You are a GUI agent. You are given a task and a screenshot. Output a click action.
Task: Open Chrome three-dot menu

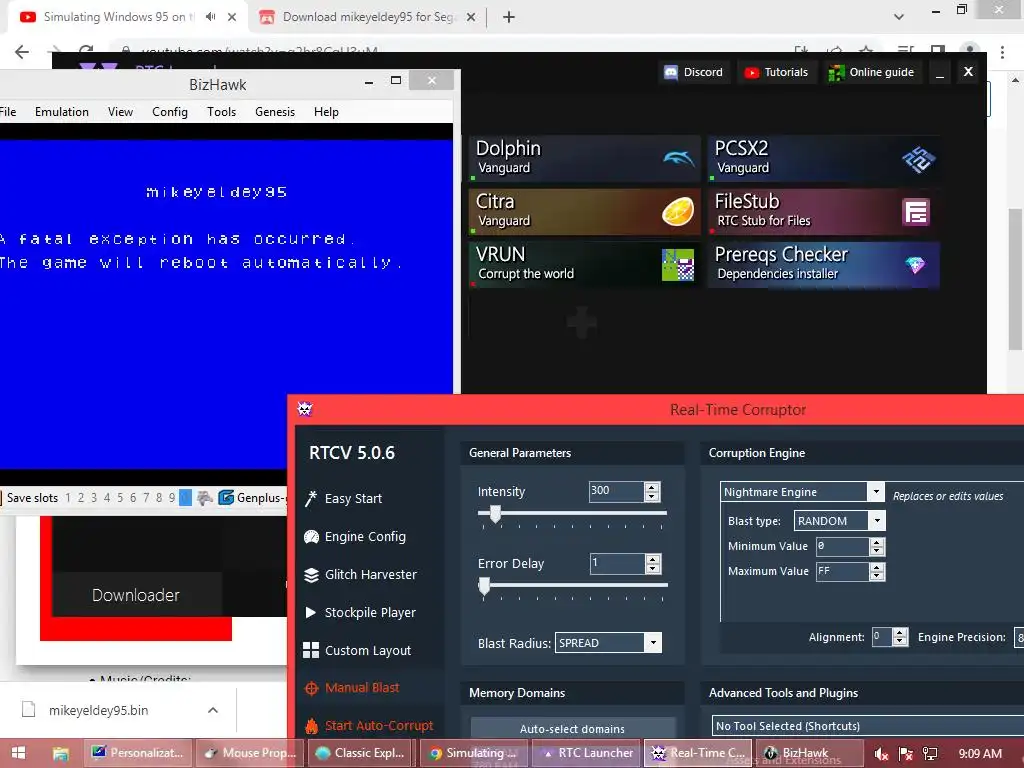point(1002,52)
